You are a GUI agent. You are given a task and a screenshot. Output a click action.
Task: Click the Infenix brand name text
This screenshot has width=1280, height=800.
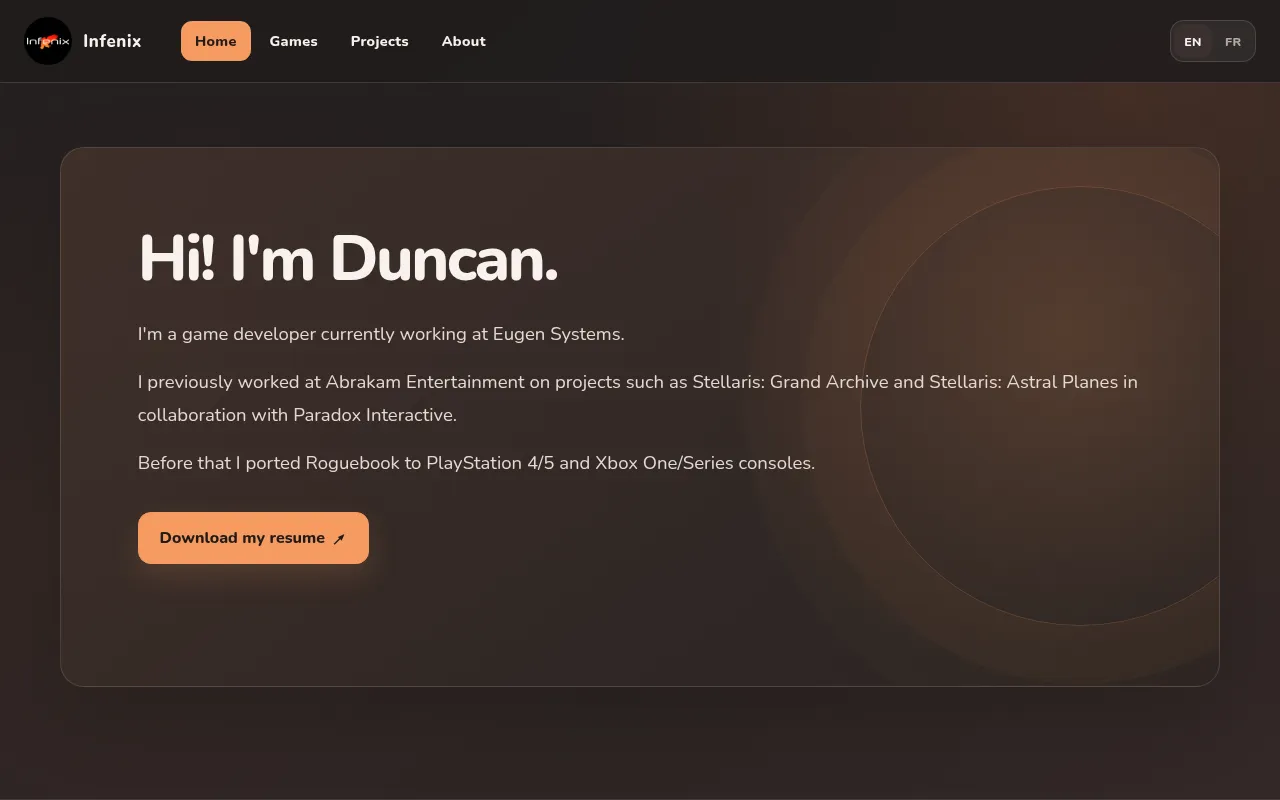[x=112, y=41]
